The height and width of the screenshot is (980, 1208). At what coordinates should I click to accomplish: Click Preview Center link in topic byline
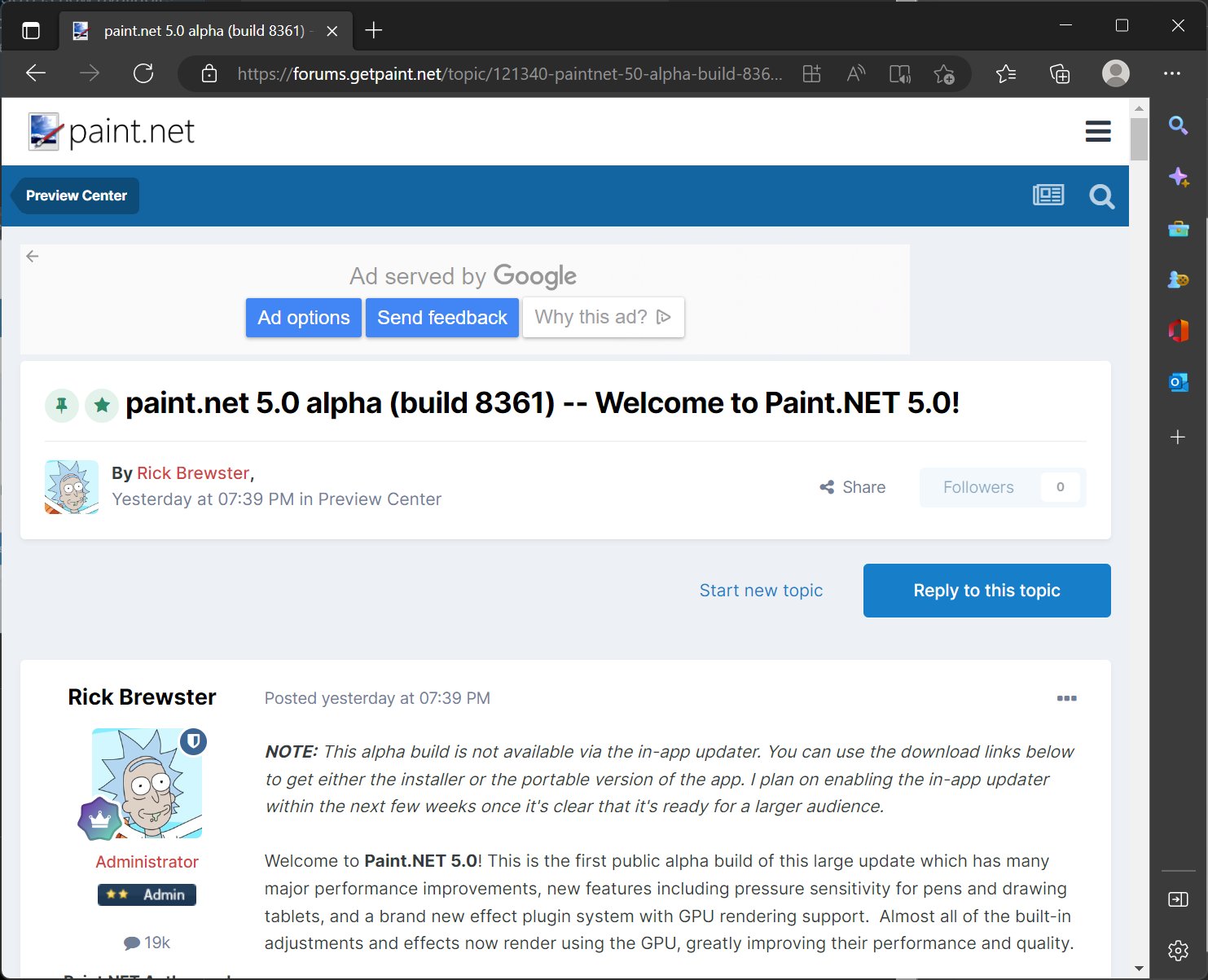(x=380, y=499)
